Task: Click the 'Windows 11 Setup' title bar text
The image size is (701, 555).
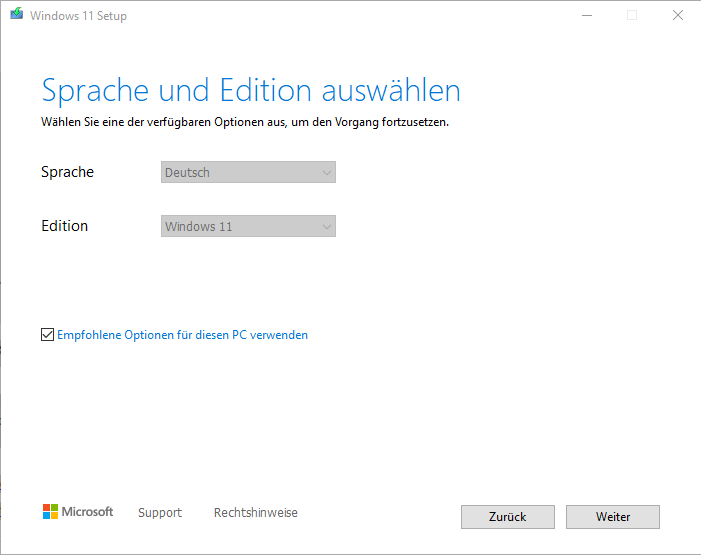Action: 78,16
